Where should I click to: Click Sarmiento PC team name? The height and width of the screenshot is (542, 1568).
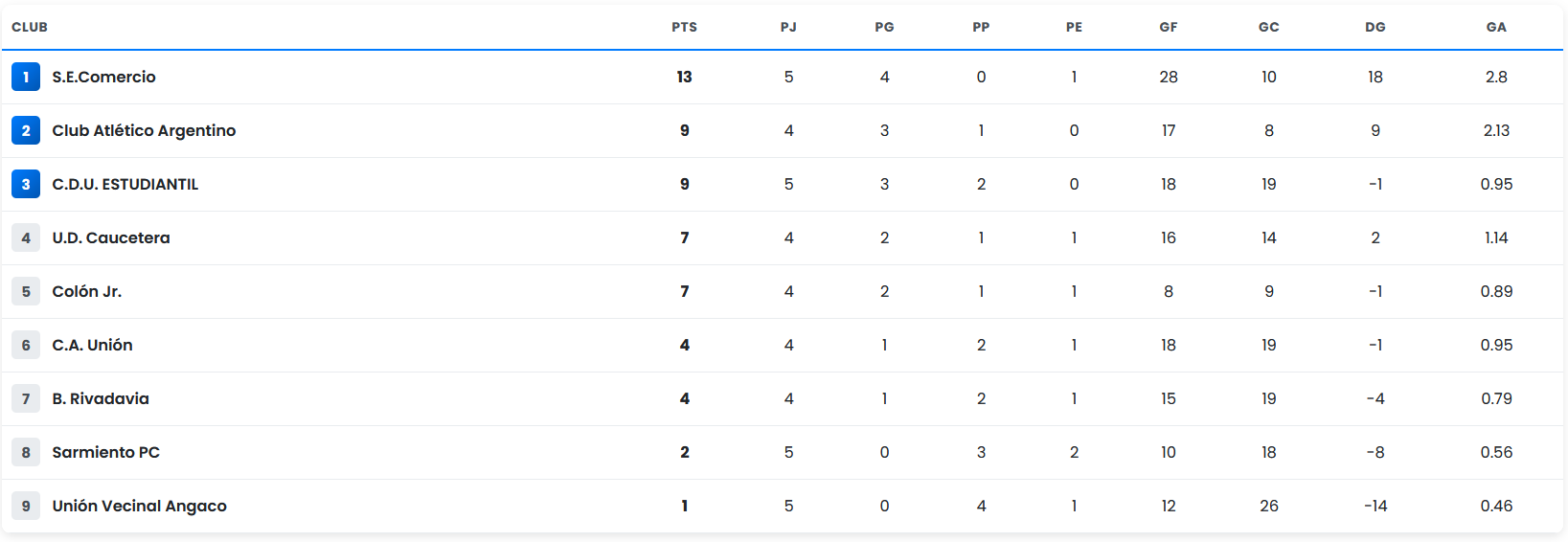click(105, 452)
